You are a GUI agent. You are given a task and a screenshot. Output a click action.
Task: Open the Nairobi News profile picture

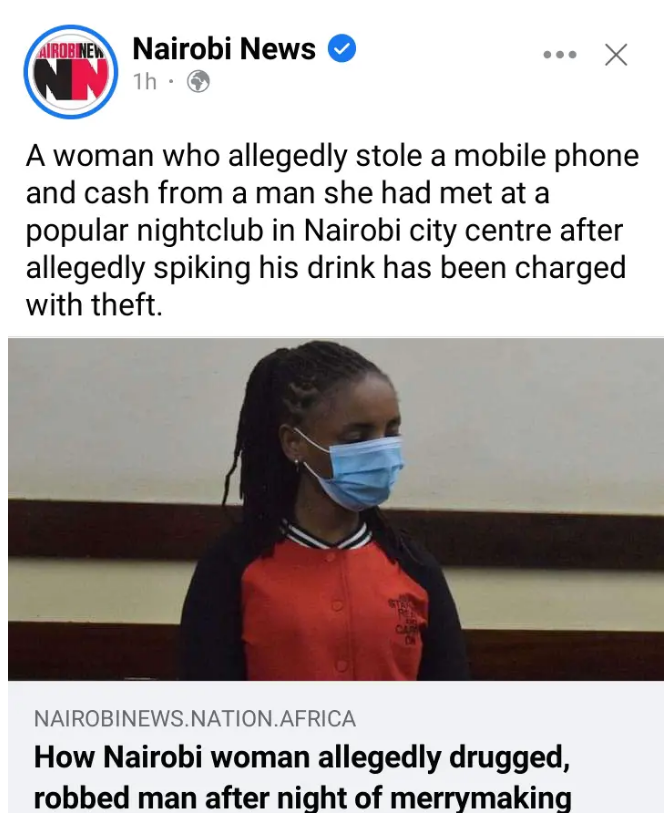point(71,72)
